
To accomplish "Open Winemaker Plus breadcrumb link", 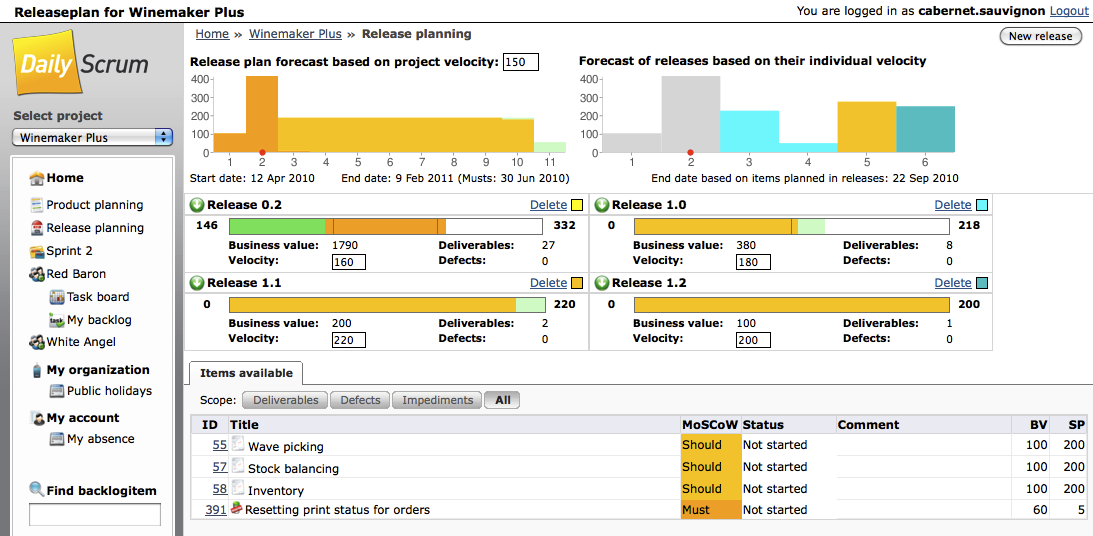I will (296, 33).
